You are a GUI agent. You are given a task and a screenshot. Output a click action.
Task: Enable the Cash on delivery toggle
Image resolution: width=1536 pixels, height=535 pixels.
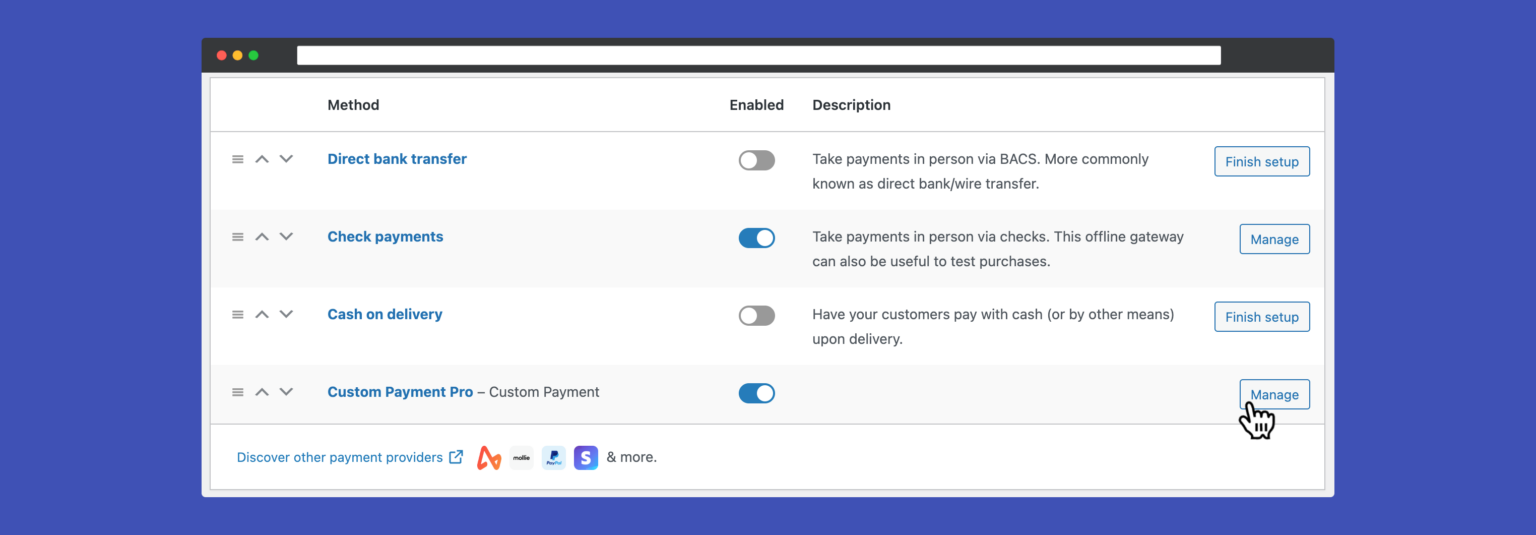[756, 316]
